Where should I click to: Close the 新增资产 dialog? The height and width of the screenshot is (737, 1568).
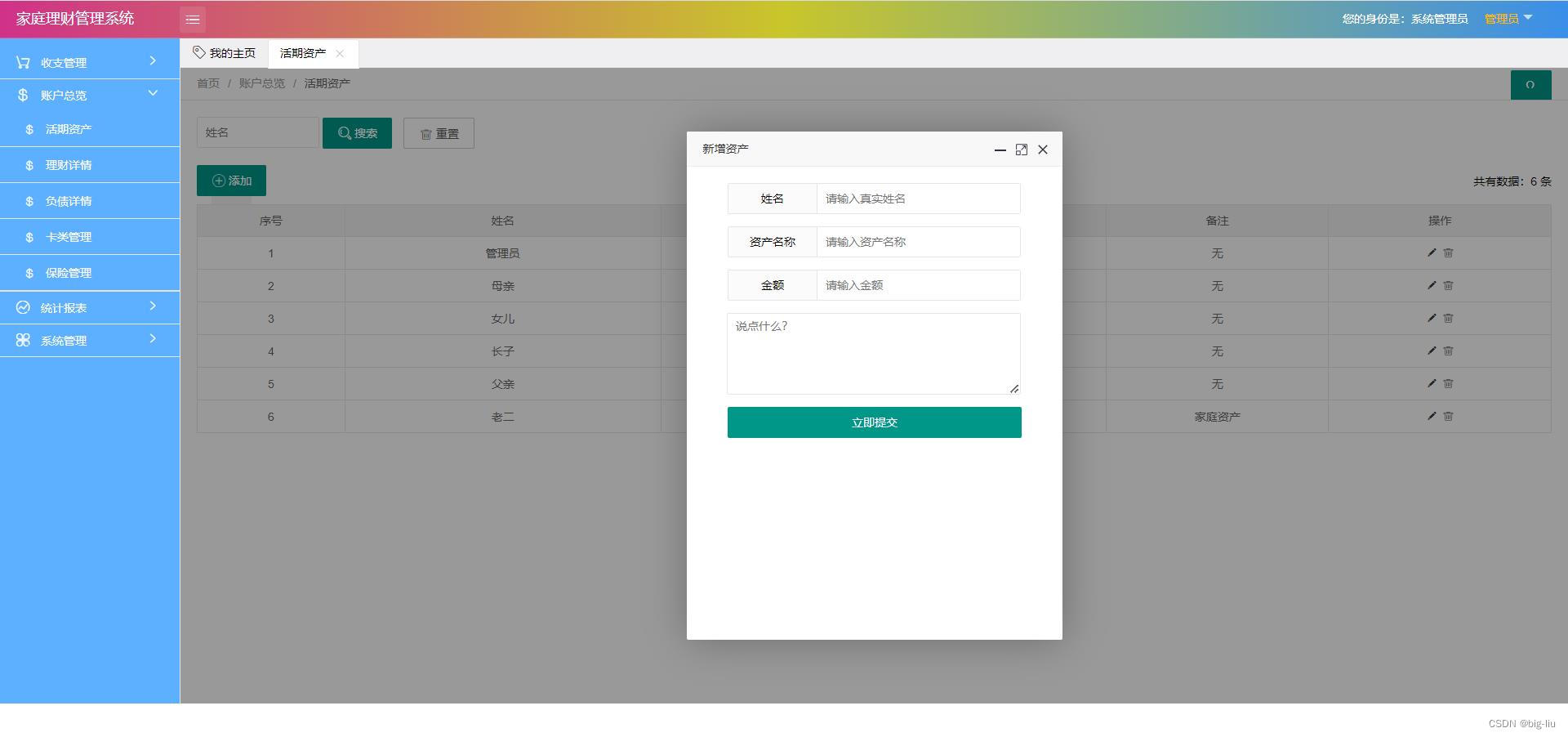click(1043, 150)
